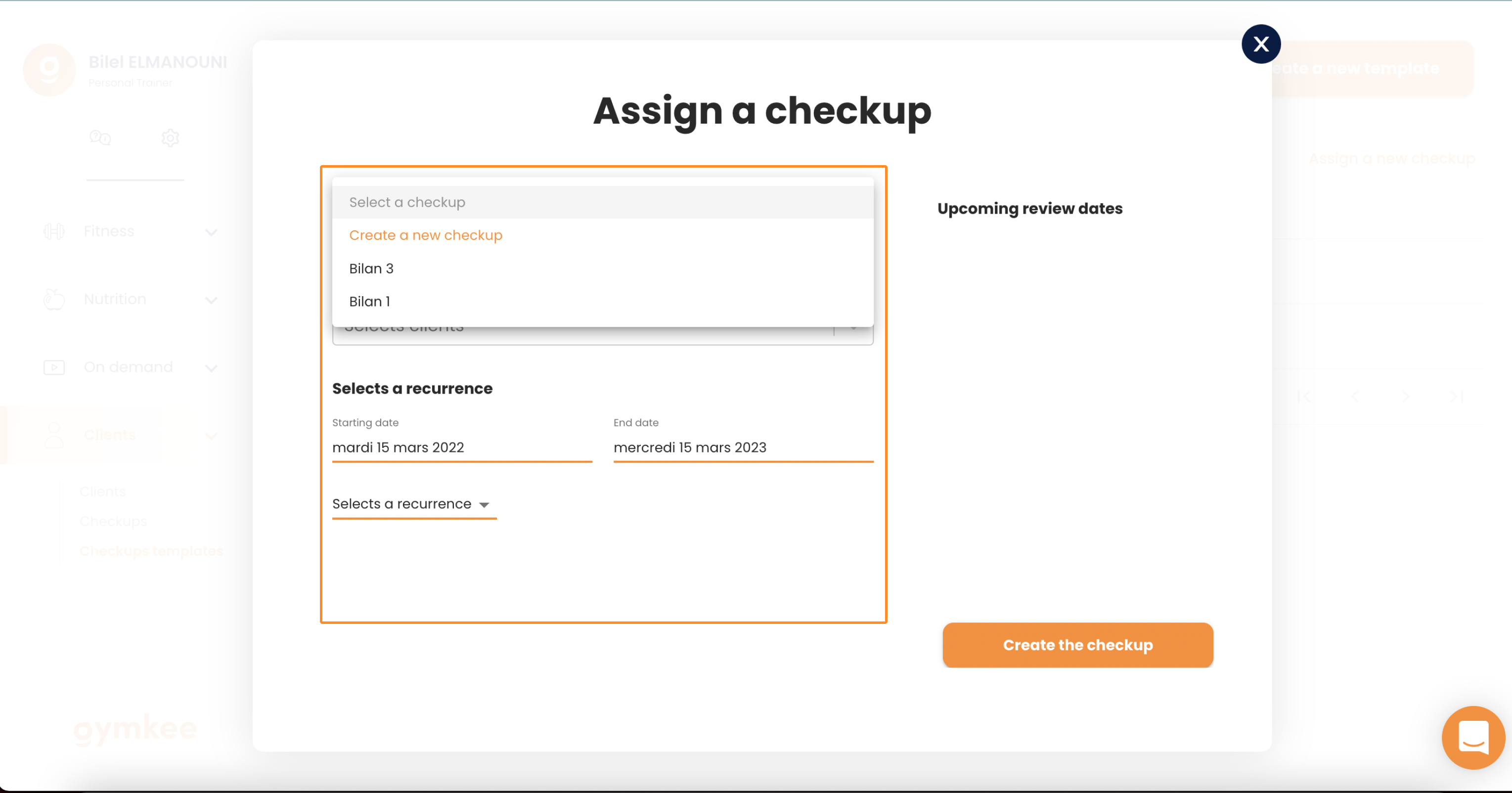Click the On demand video icon
Image resolution: width=1512 pixels, height=793 pixels.
tap(54, 367)
